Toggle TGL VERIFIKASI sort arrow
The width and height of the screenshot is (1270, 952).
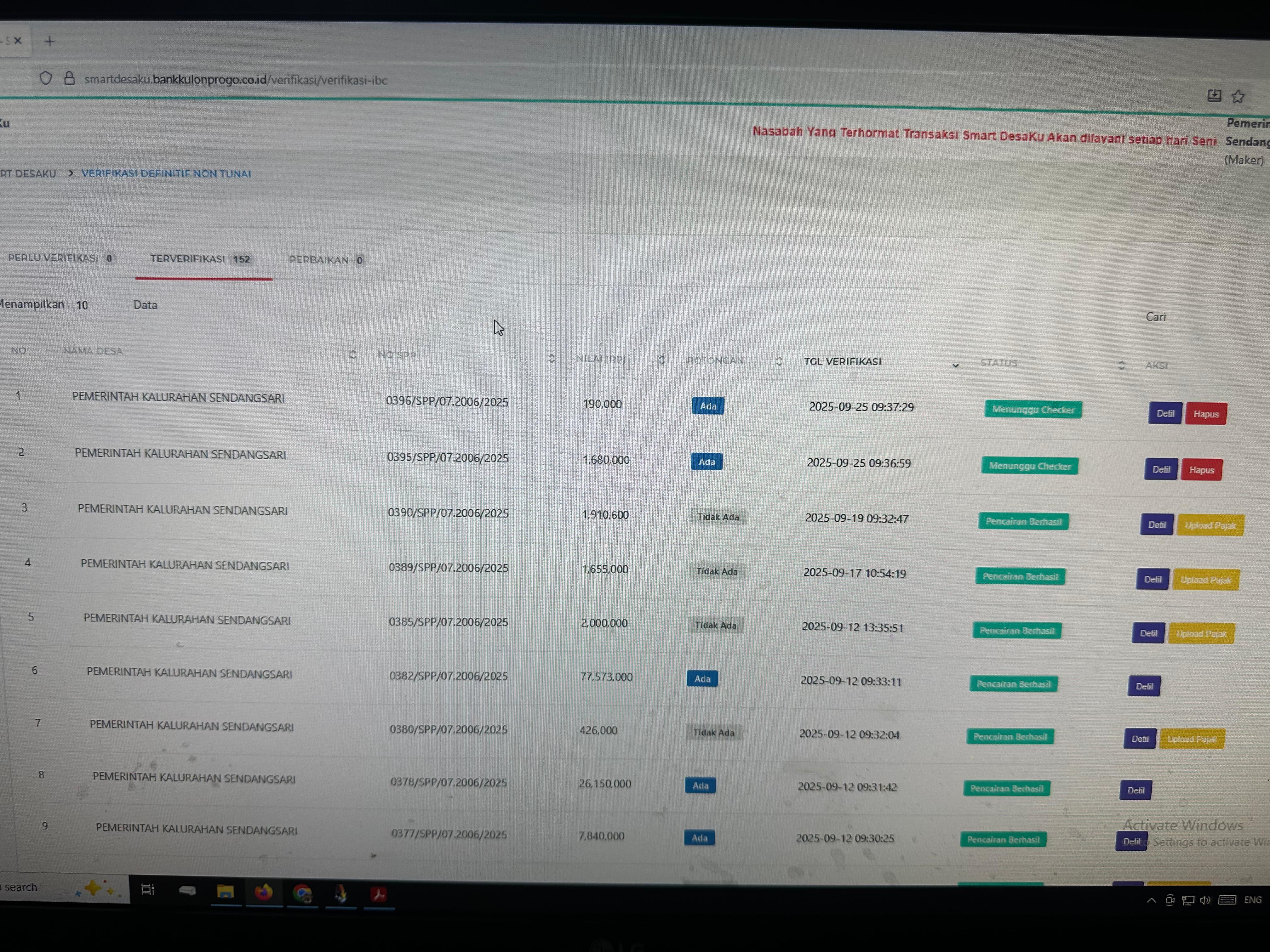tap(955, 365)
